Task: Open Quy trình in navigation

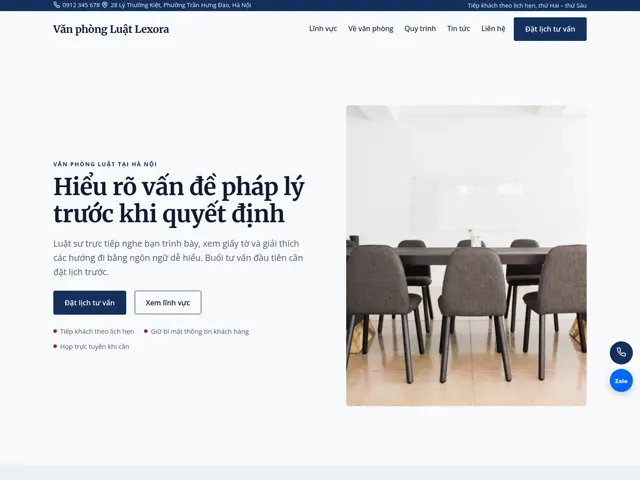Action: pos(420,29)
